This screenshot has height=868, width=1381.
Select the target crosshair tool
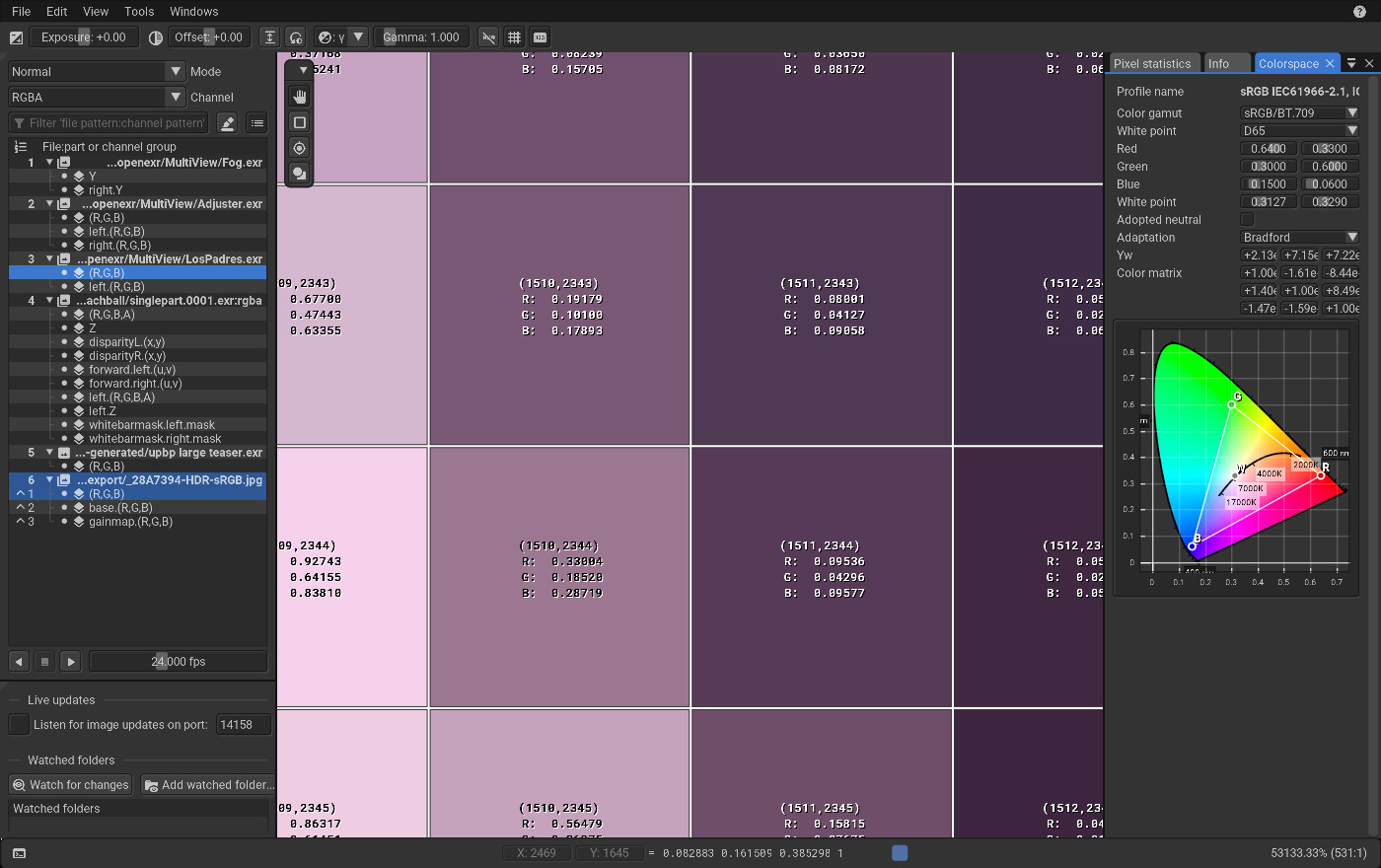coord(300,148)
